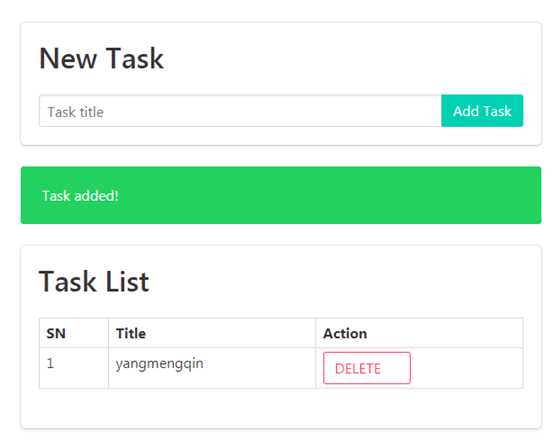Select the Title column header
554x440 pixels.
tap(131, 333)
